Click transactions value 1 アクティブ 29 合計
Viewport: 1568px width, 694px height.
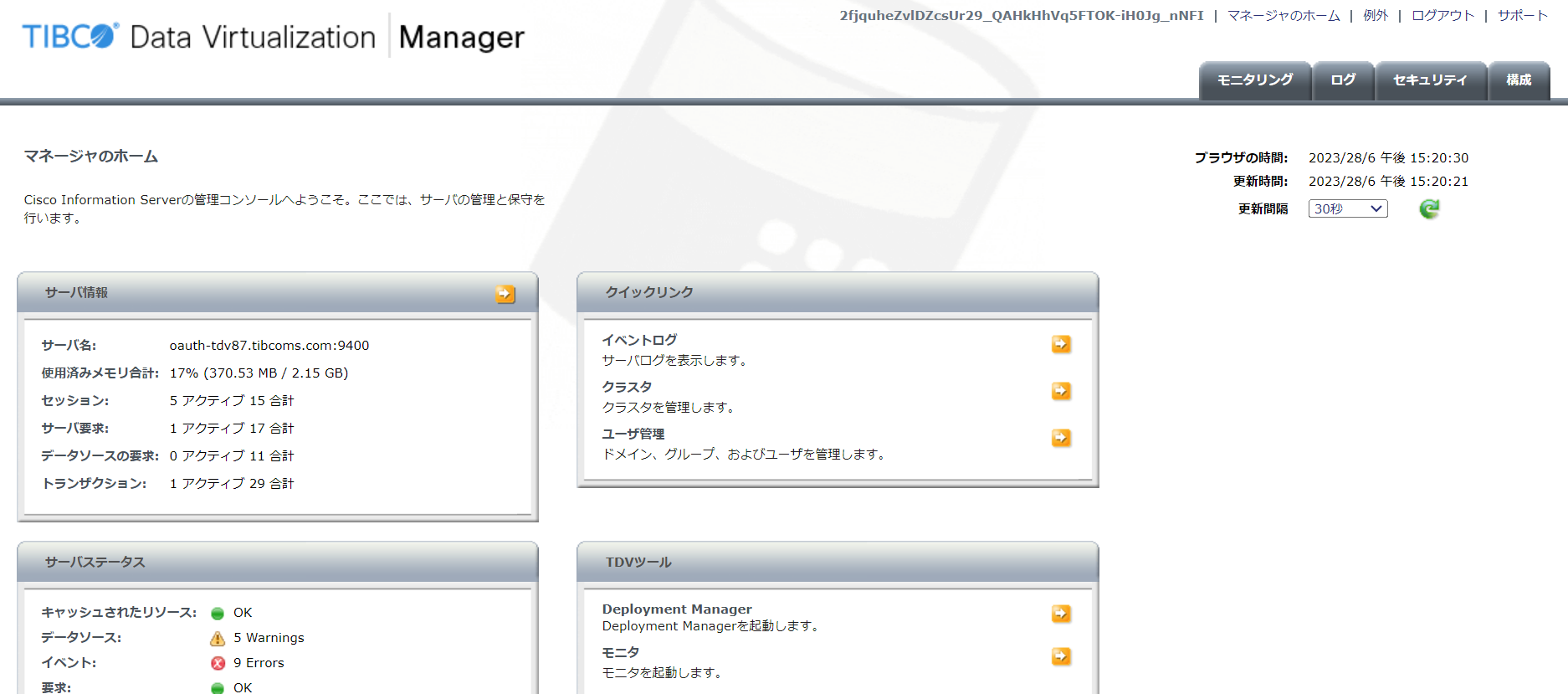click(232, 484)
